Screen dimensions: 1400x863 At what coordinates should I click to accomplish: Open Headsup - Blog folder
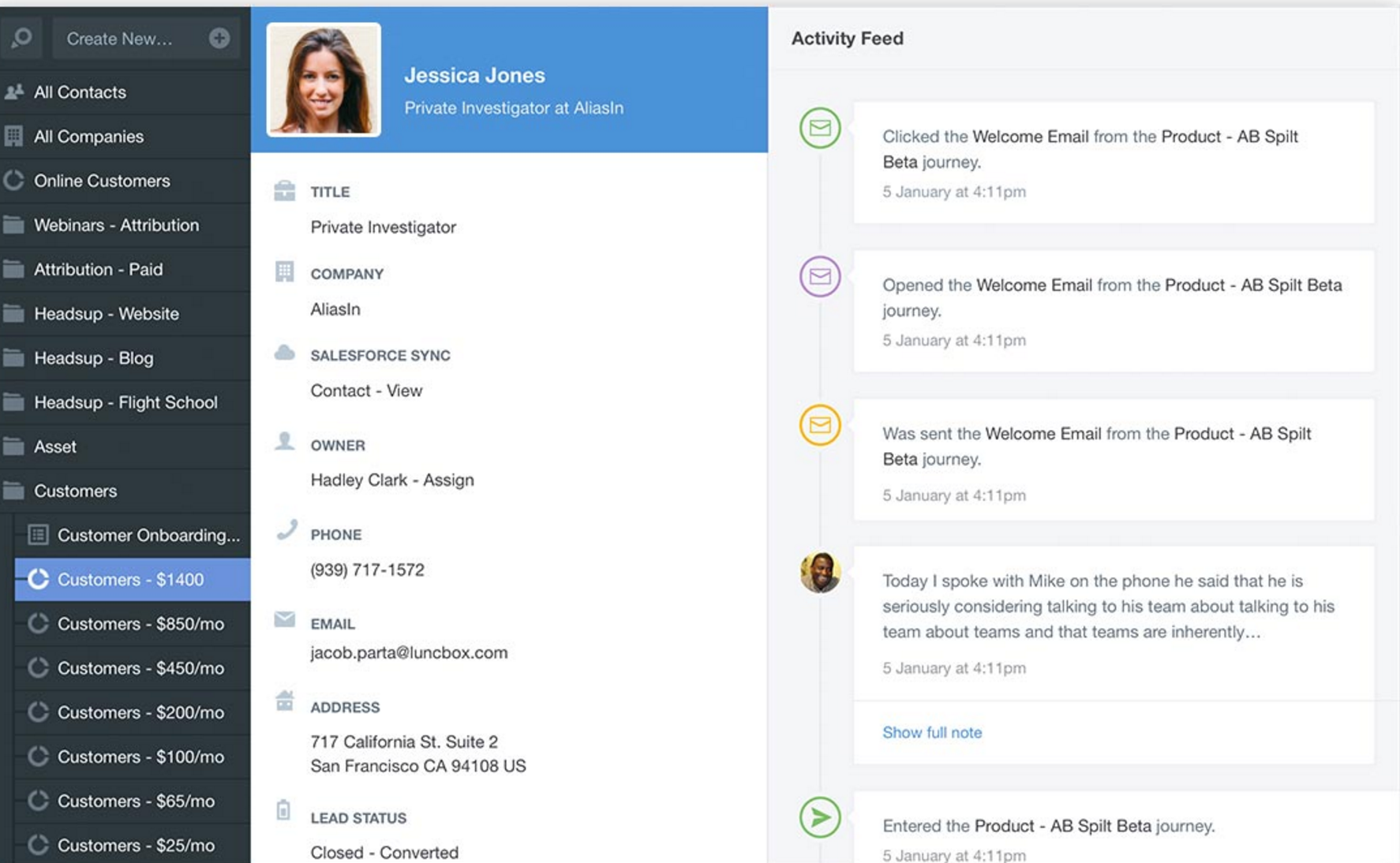pyautogui.click(x=125, y=357)
